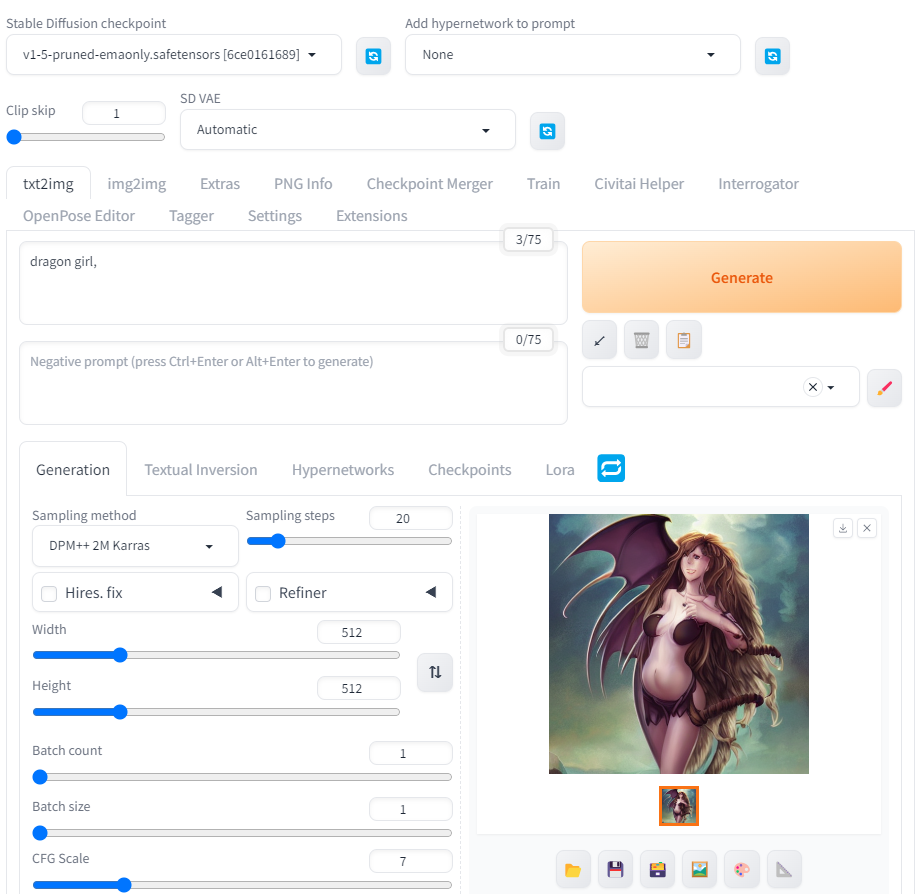The image size is (915, 894).
Task: Edit styles with the paintbrush icon
Action: (x=884, y=387)
